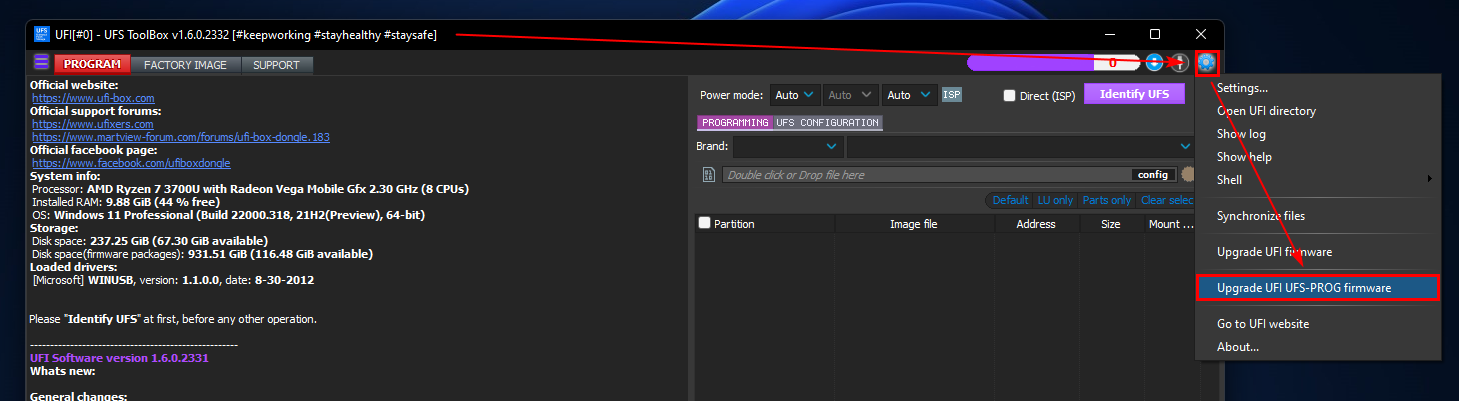Open the facebook.com/ufiboxdongle link

(131, 163)
